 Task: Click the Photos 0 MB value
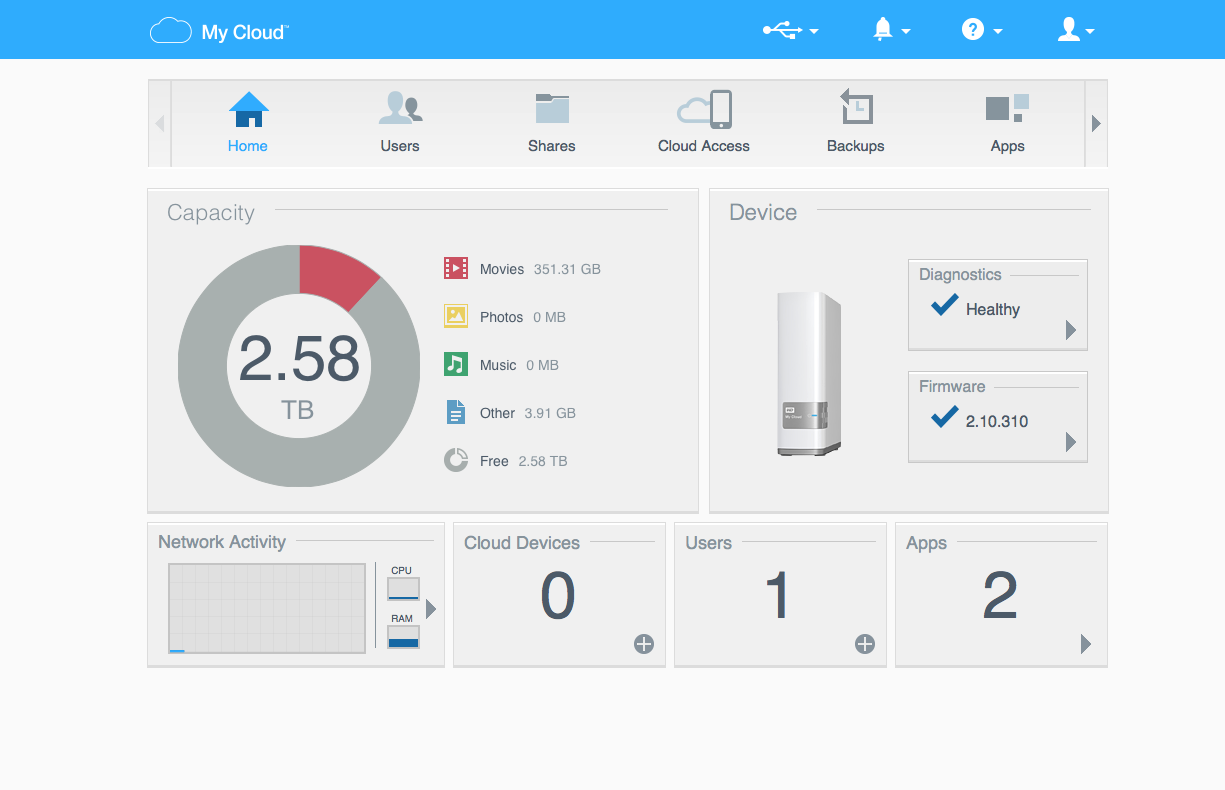coord(549,317)
